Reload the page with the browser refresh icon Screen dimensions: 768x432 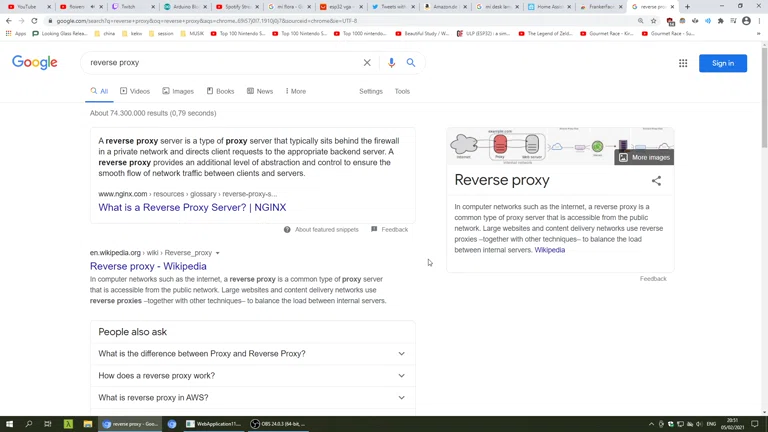(x=35, y=20)
